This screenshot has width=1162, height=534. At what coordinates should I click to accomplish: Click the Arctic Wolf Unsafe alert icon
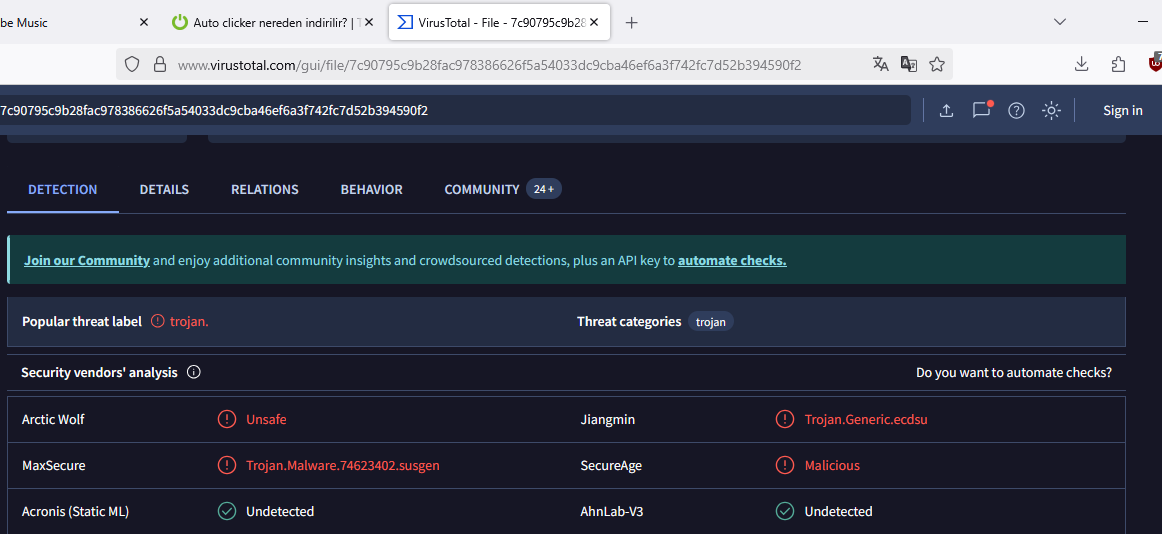point(227,419)
